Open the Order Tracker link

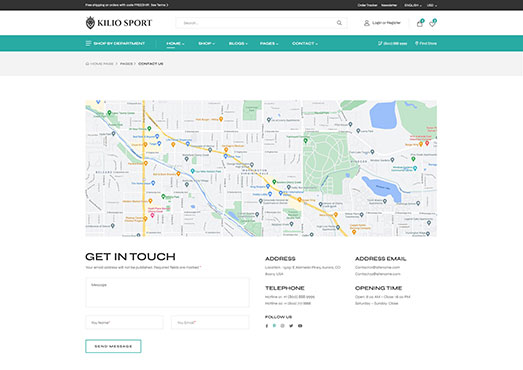click(367, 5)
